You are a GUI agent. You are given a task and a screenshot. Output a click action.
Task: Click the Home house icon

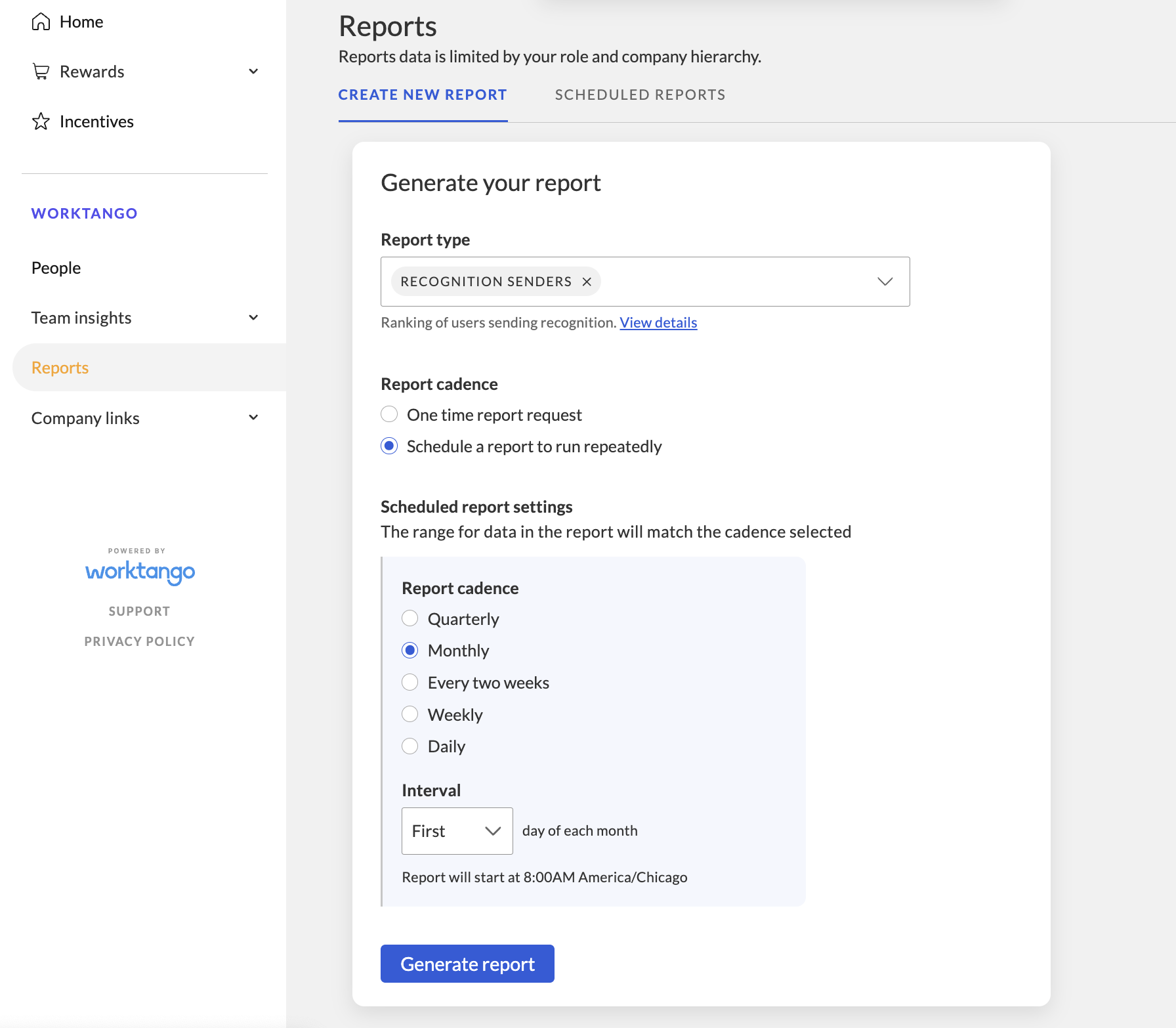[x=41, y=22]
